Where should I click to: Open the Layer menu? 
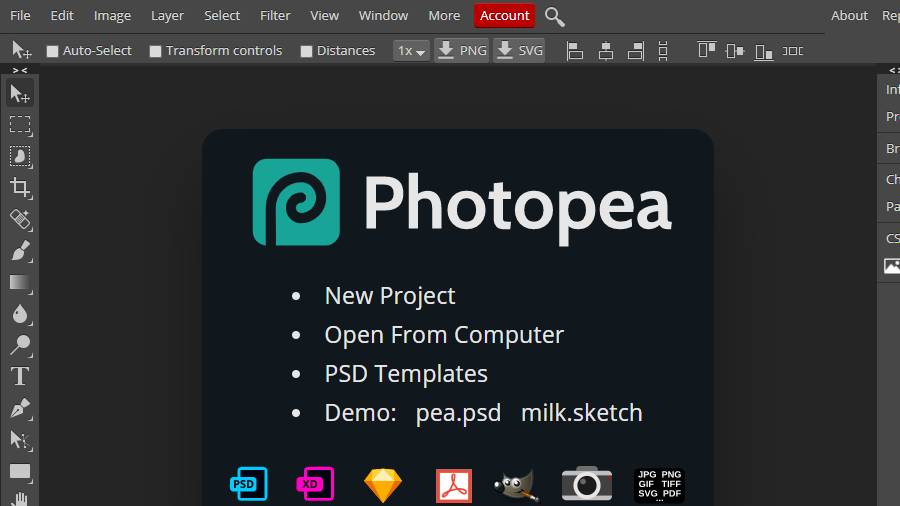point(167,16)
